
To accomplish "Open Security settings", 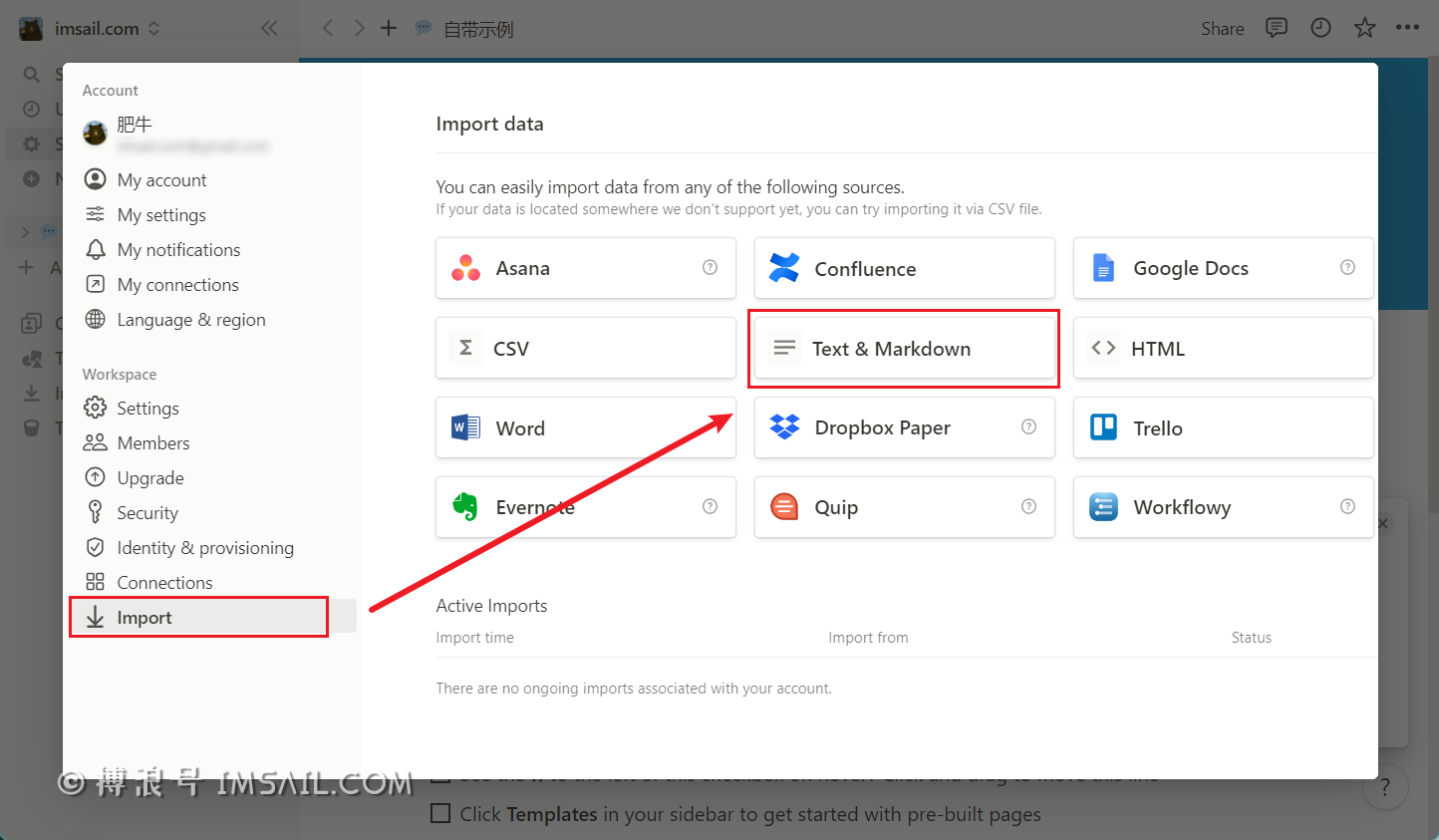I will (212, 512).
